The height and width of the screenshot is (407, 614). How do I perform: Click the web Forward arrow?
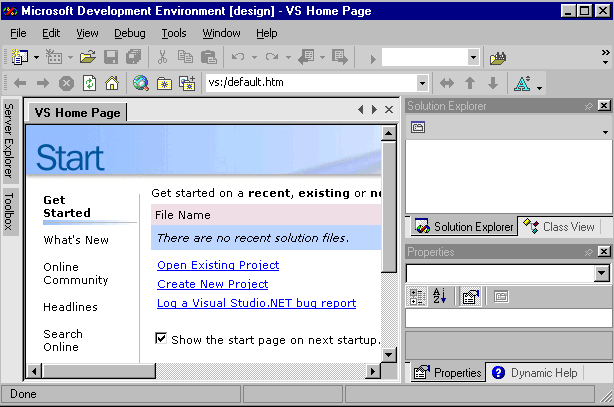tap(43, 83)
